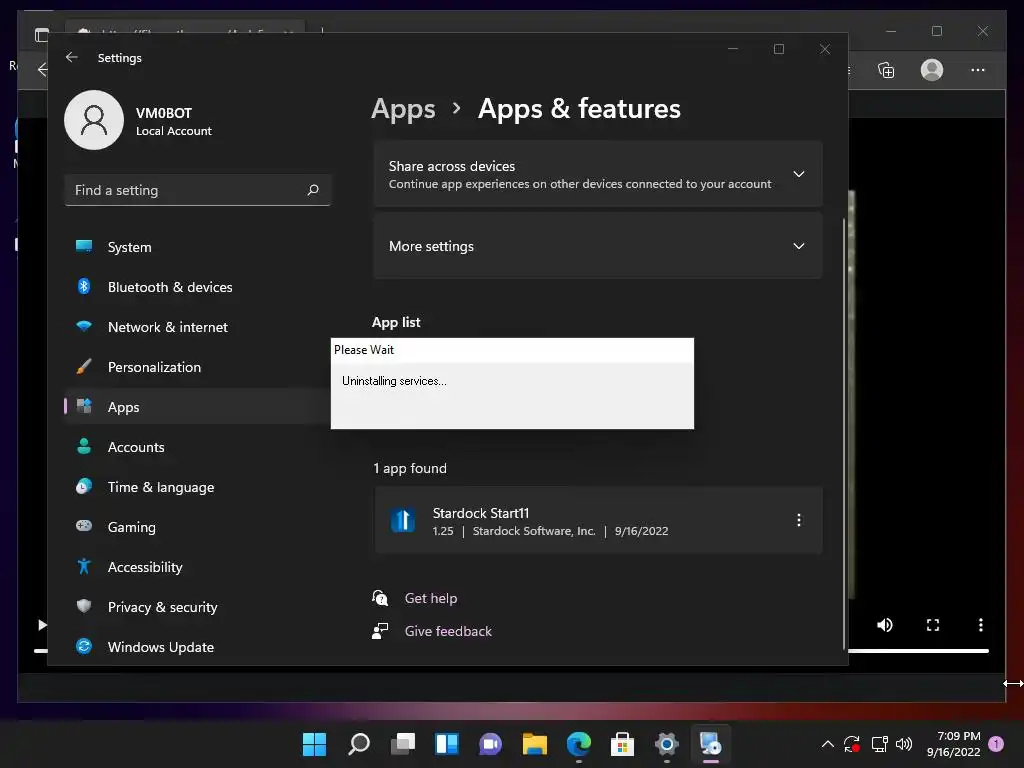The width and height of the screenshot is (1024, 768).
Task: Open File Explorer from taskbar
Action: pyautogui.click(x=534, y=744)
